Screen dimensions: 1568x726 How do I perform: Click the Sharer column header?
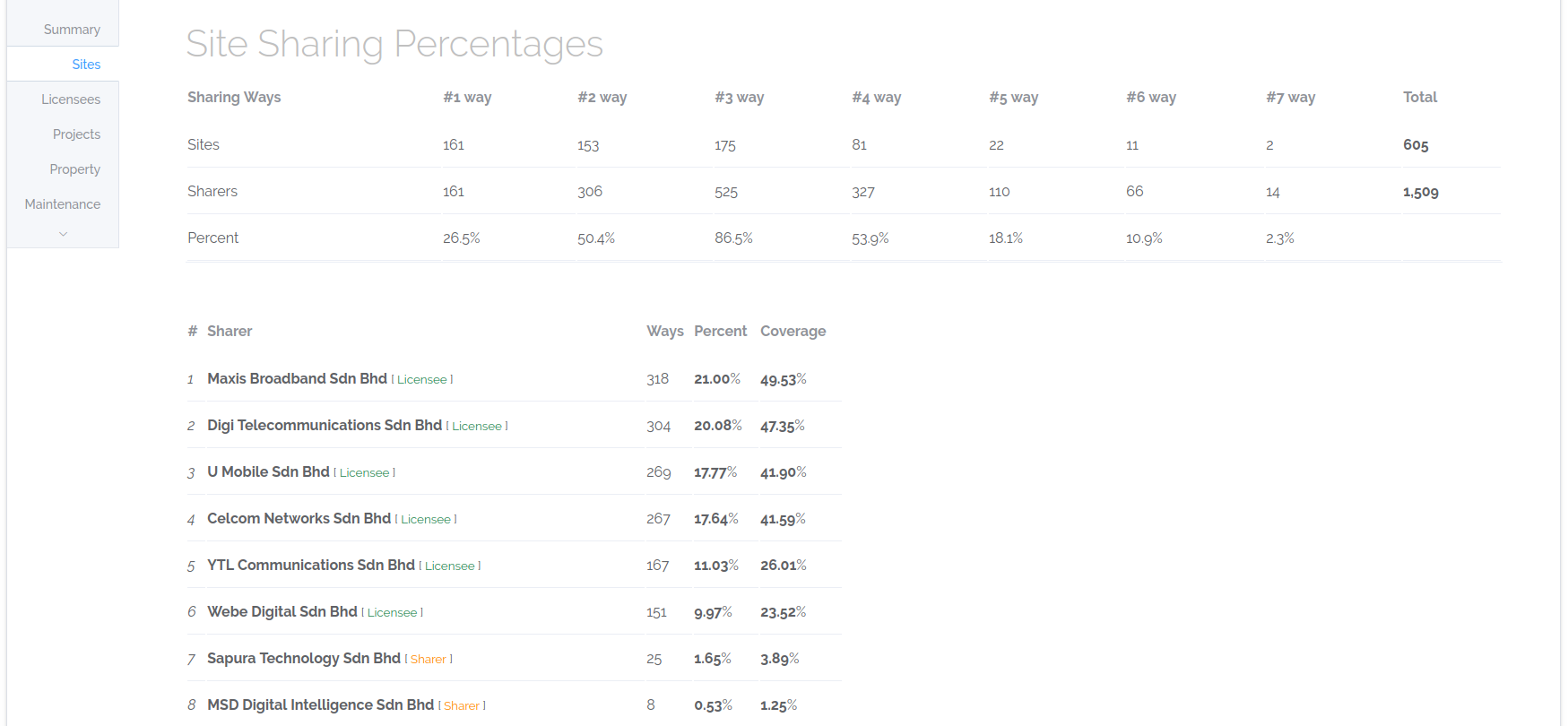pyautogui.click(x=230, y=331)
